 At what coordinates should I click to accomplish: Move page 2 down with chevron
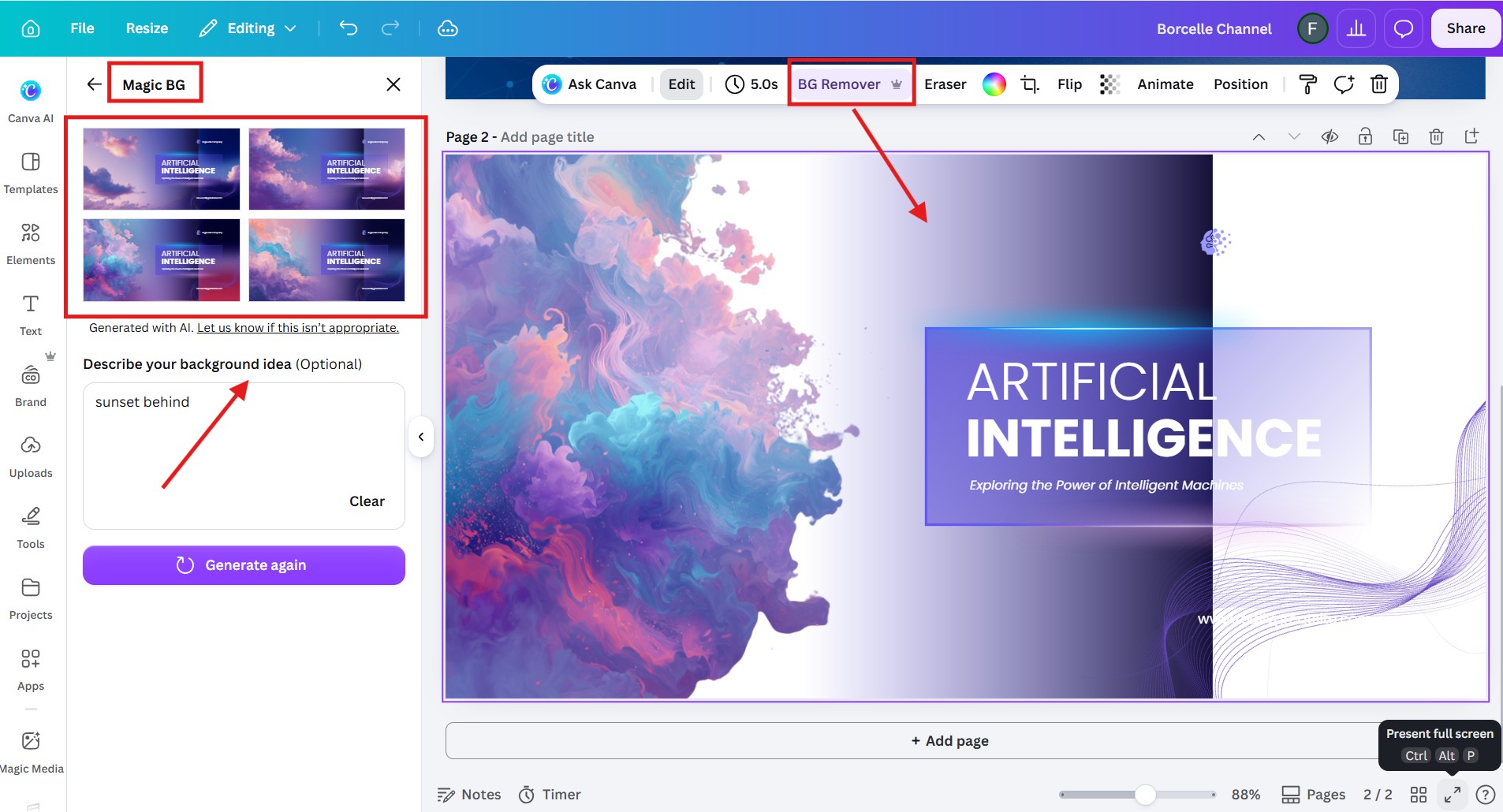(x=1294, y=137)
